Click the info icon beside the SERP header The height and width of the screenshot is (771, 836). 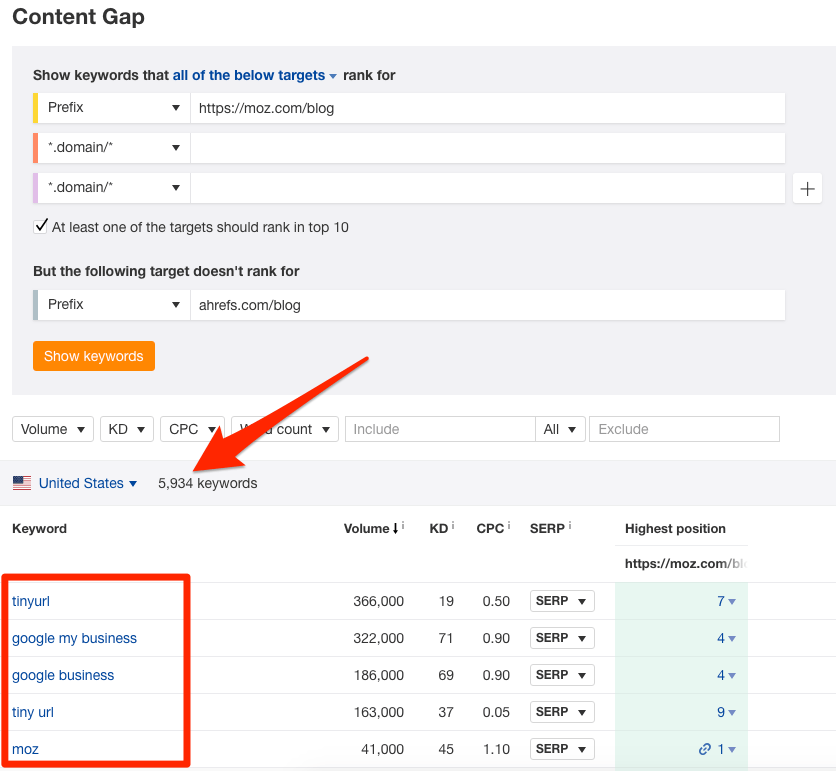(x=570, y=526)
